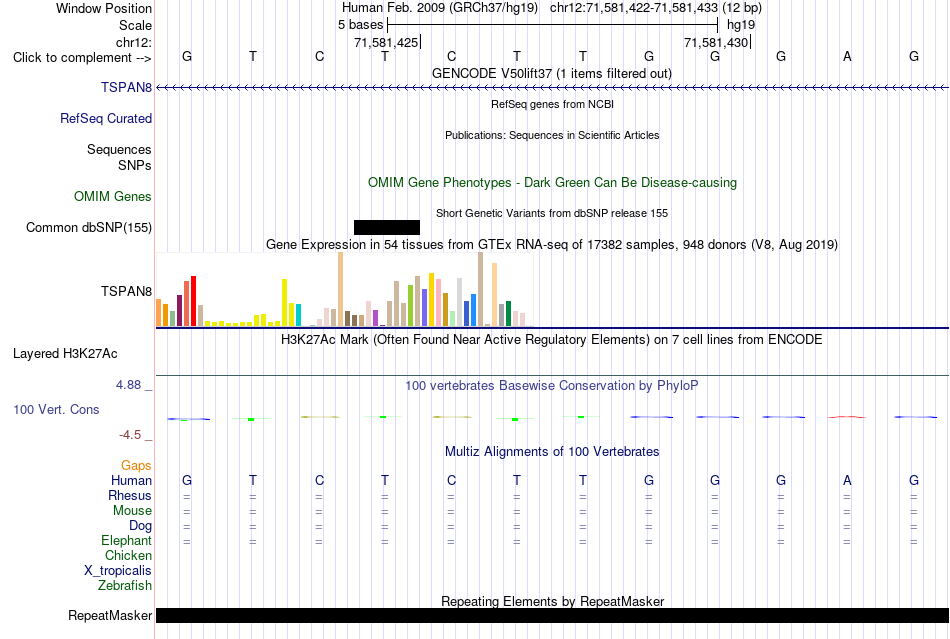Click the 71,581,430 position marker
950x639 pixels.
point(717,42)
